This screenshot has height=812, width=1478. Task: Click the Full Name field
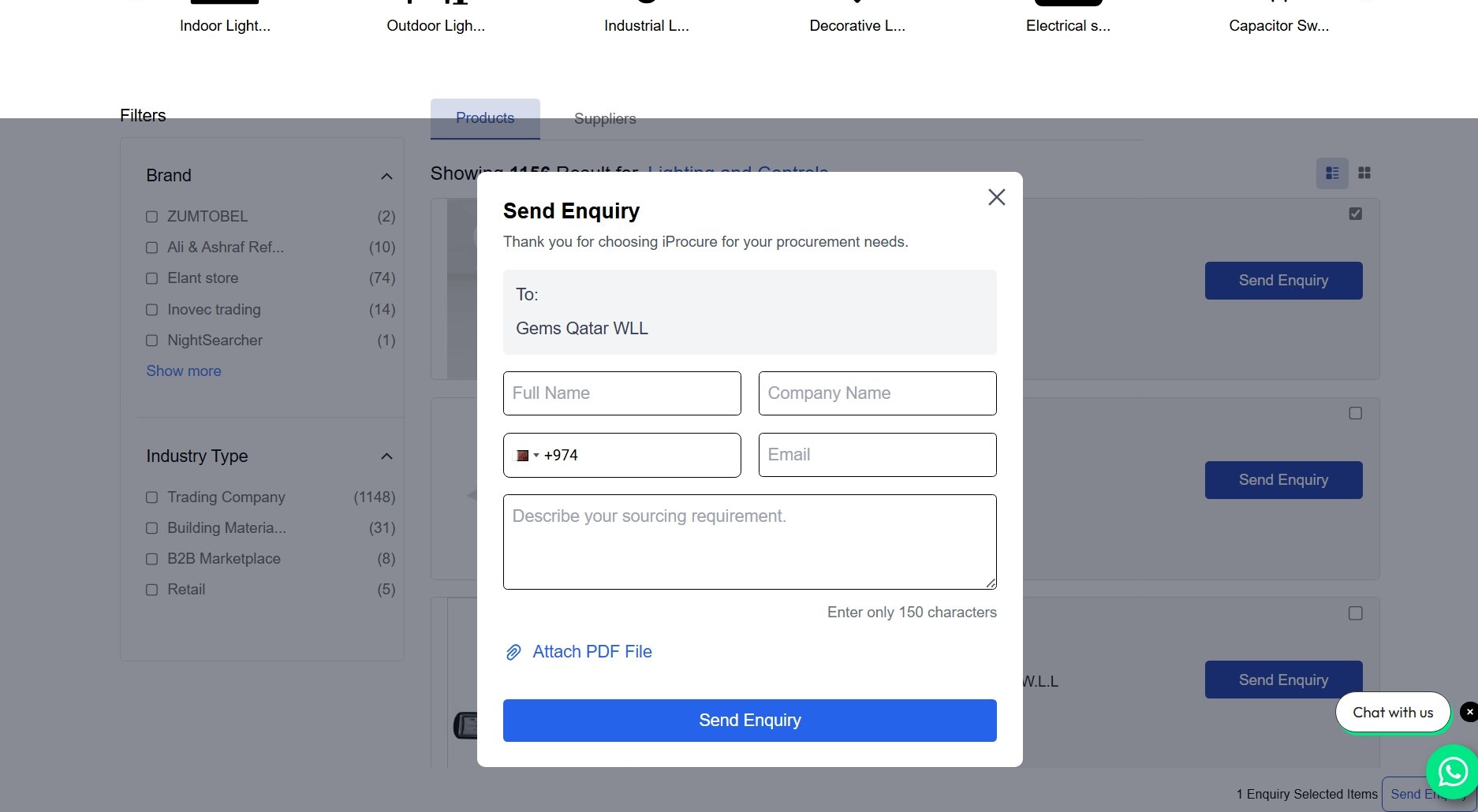[x=621, y=393]
